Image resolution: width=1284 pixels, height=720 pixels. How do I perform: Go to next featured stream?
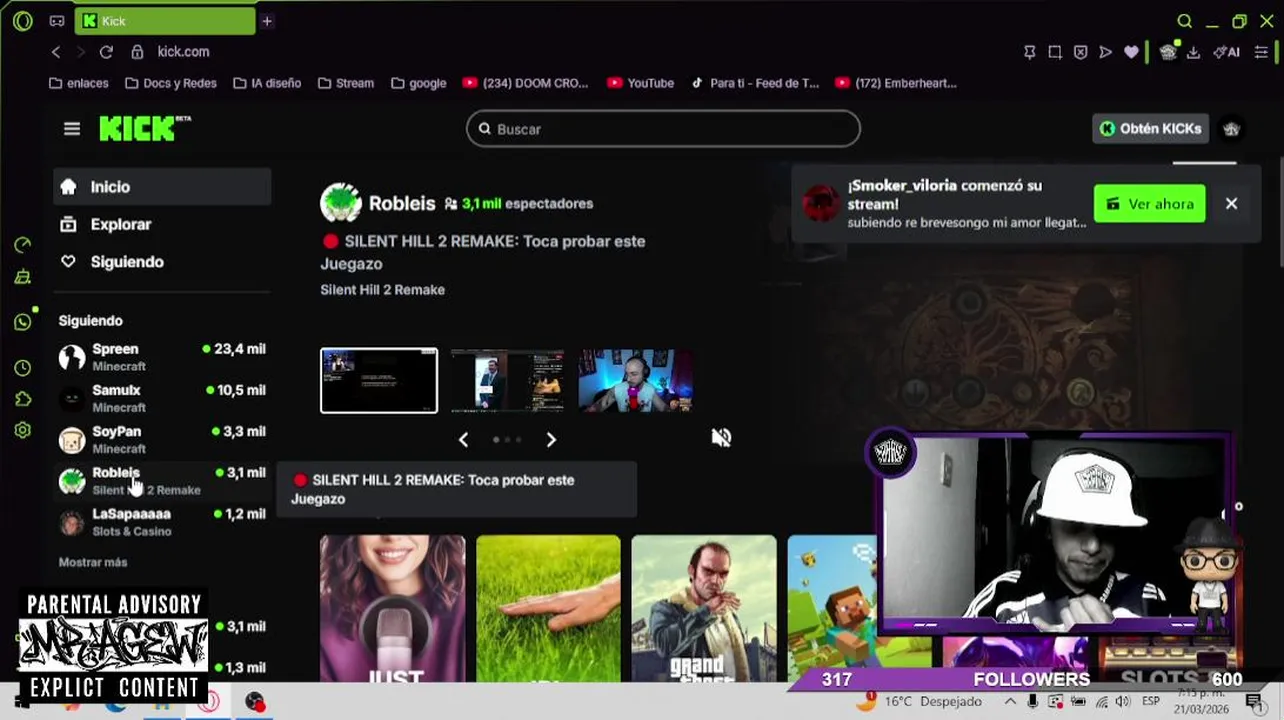(551, 439)
